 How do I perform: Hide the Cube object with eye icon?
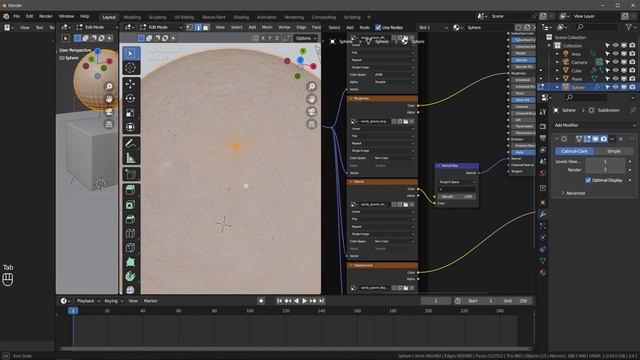pos(616,70)
